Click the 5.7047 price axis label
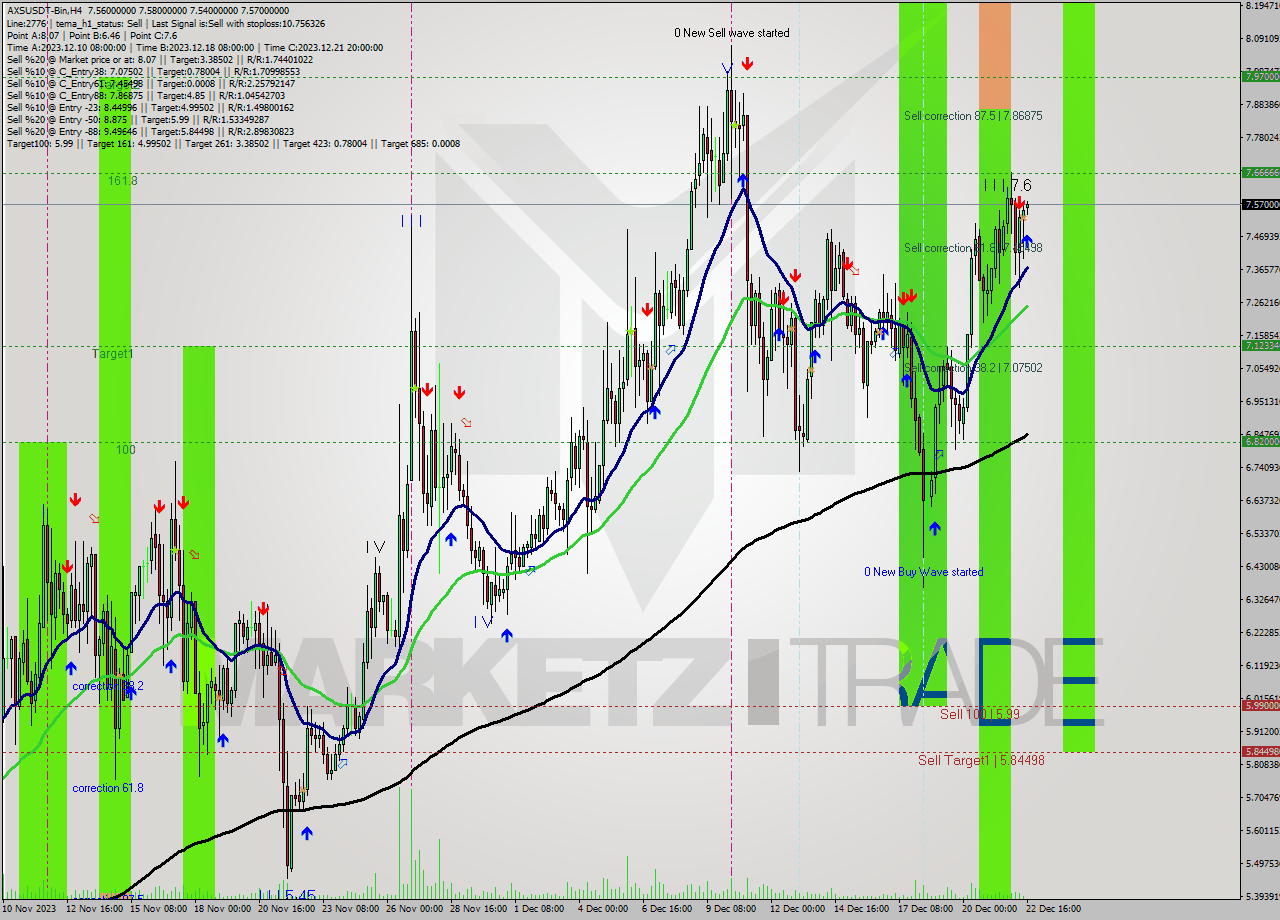The width and height of the screenshot is (1280, 920). click(x=1262, y=797)
